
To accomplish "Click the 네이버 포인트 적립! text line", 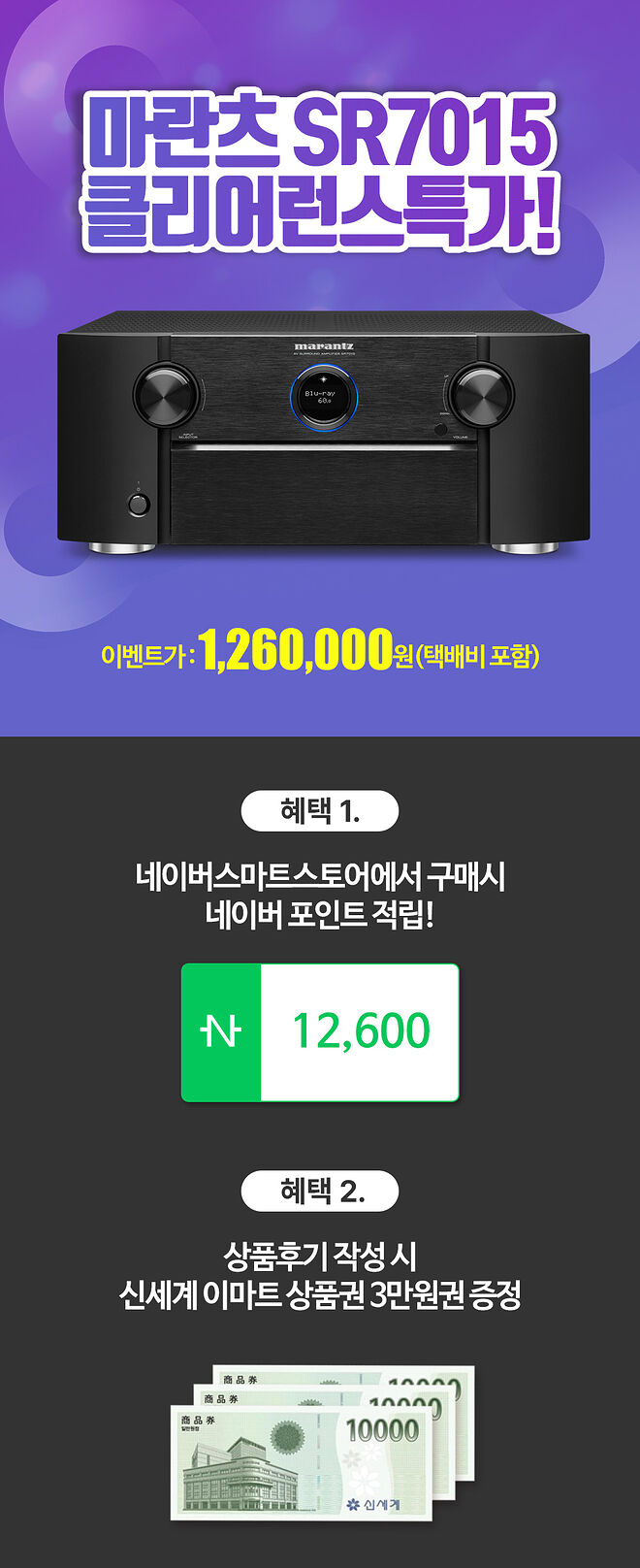I will 319,914.
